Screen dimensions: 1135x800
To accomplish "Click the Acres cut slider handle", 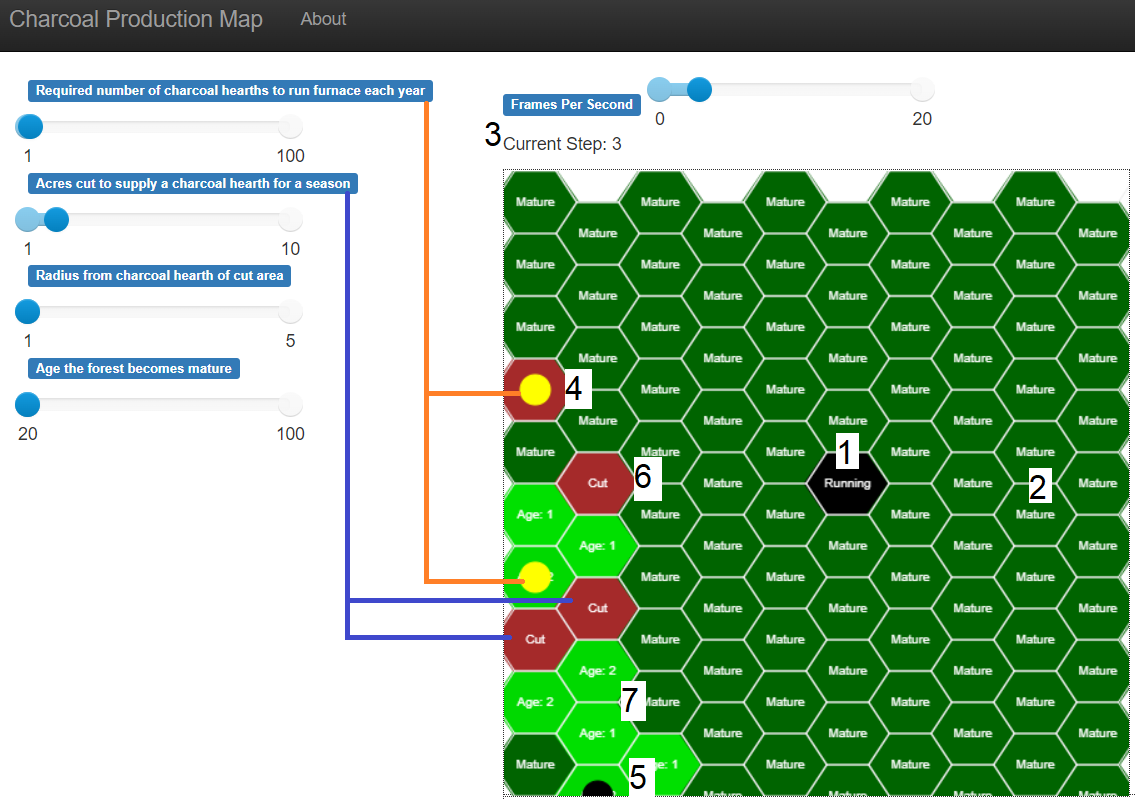I will coord(56,219).
